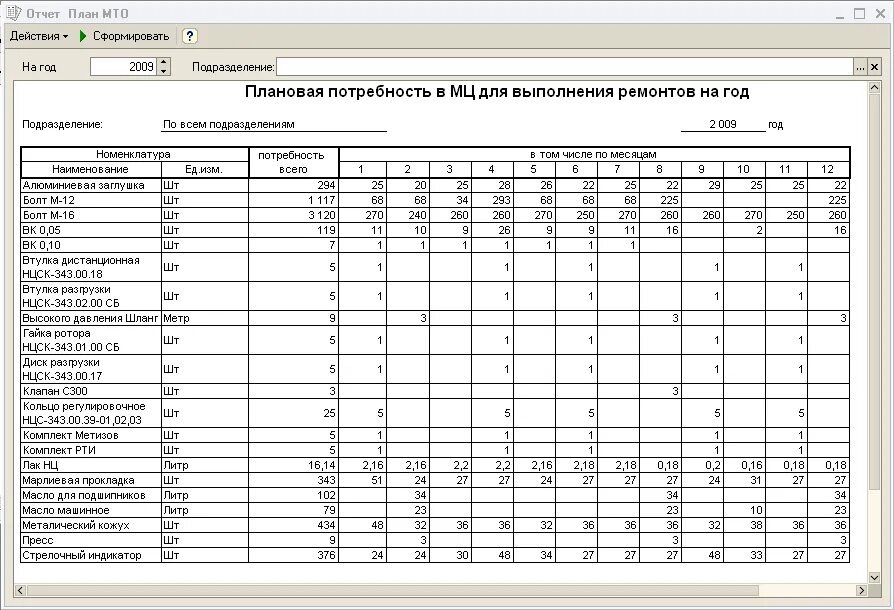The width and height of the screenshot is (894, 610).
Task: Select Гайка ротора НЦСК-343.01.00 СБ cell
Action: point(91,340)
